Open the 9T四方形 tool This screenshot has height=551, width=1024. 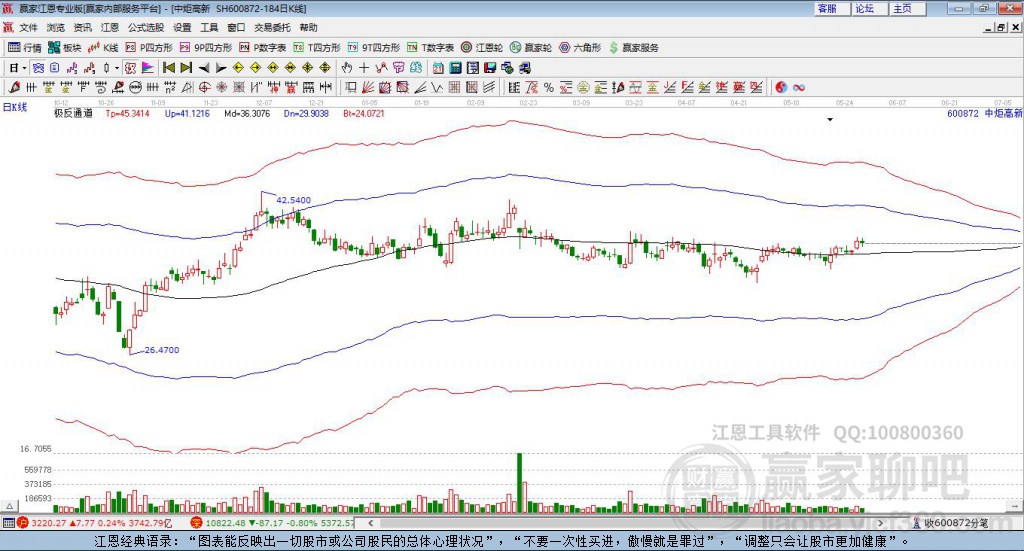coord(374,48)
